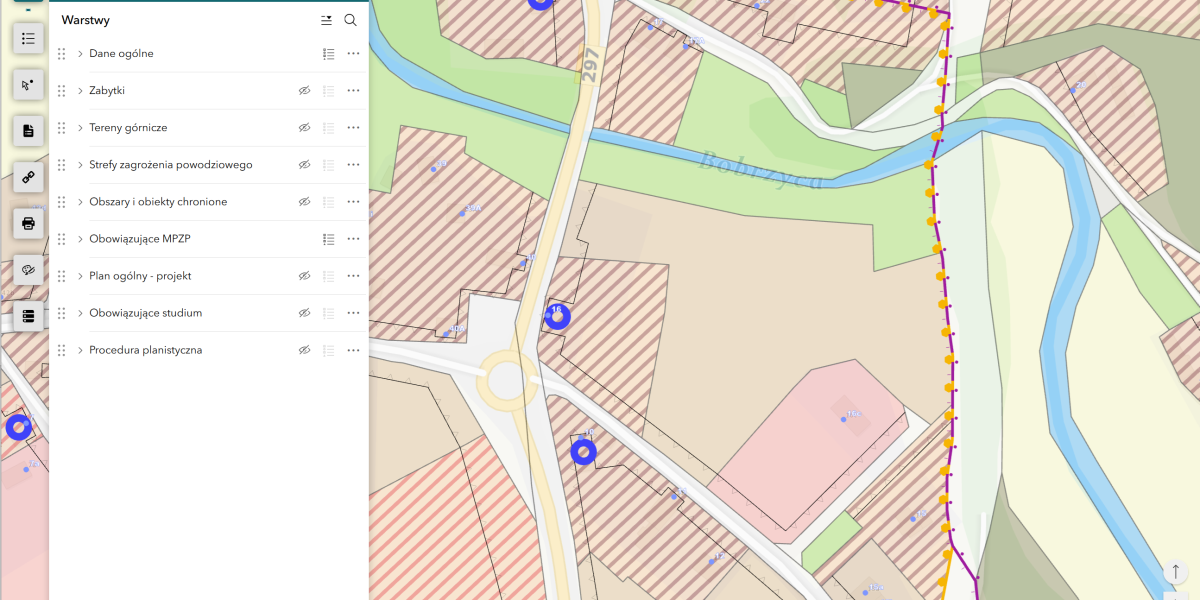Click the Obszary i obiekty chronione layer name

click(158, 202)
